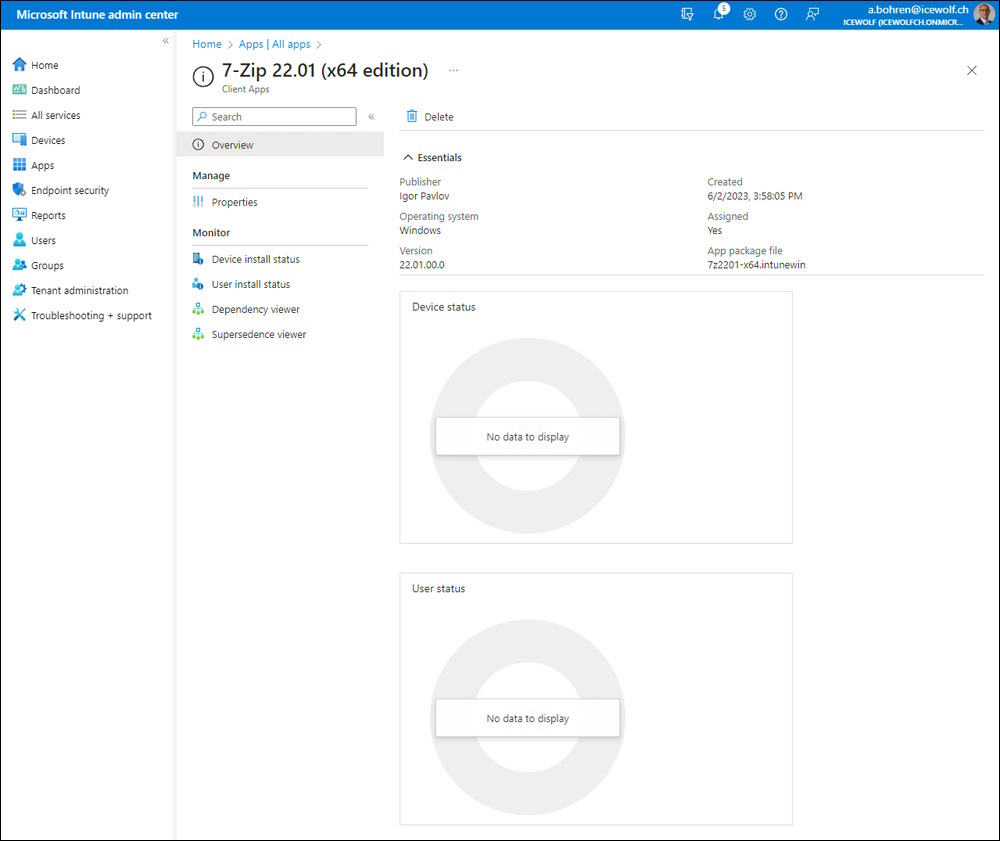1000x841 pixels.
Task: Select the Tenant administration label in the sidebar
Action: coord(80,290)
